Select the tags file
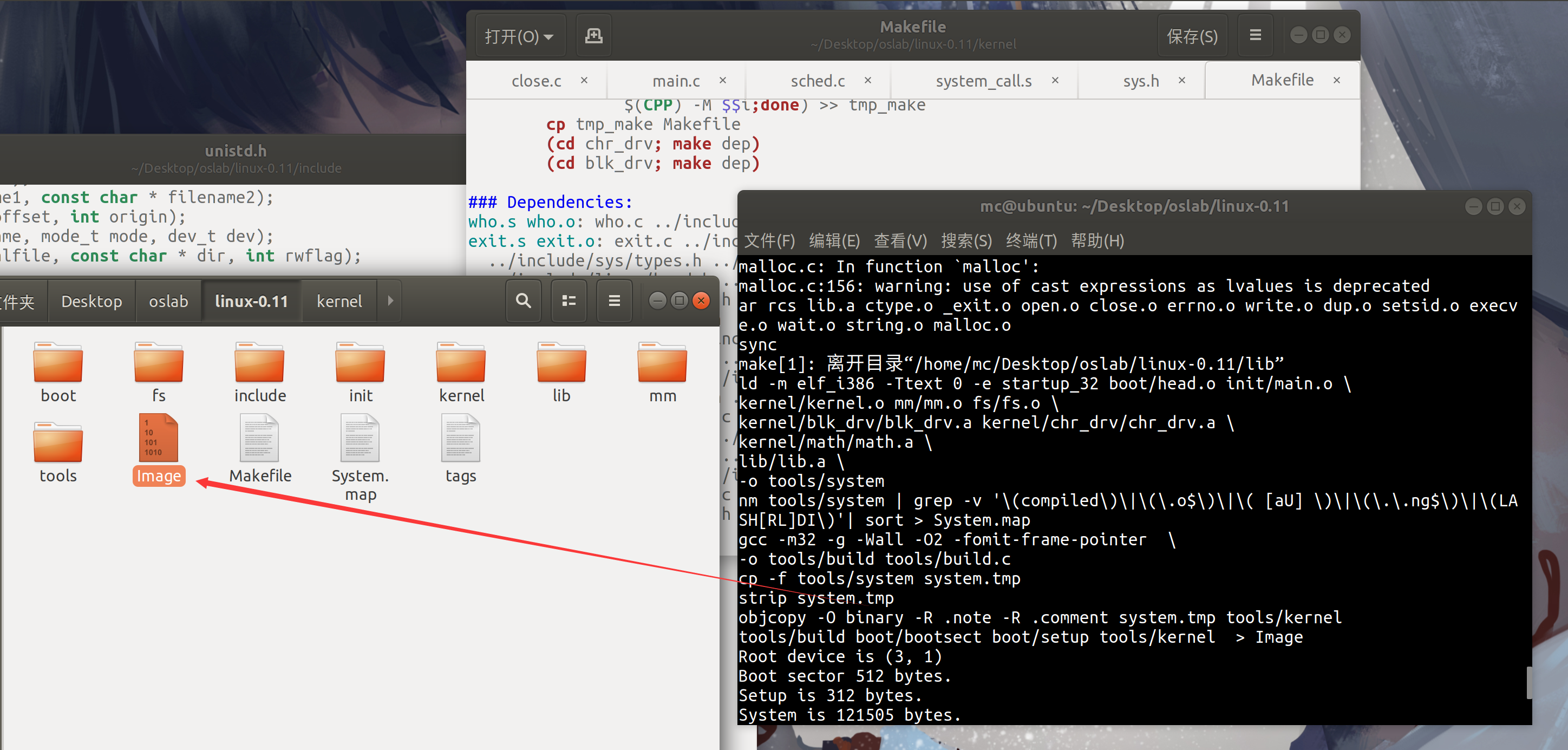Viewport: 1568px width, 750px height. (460, 438)
